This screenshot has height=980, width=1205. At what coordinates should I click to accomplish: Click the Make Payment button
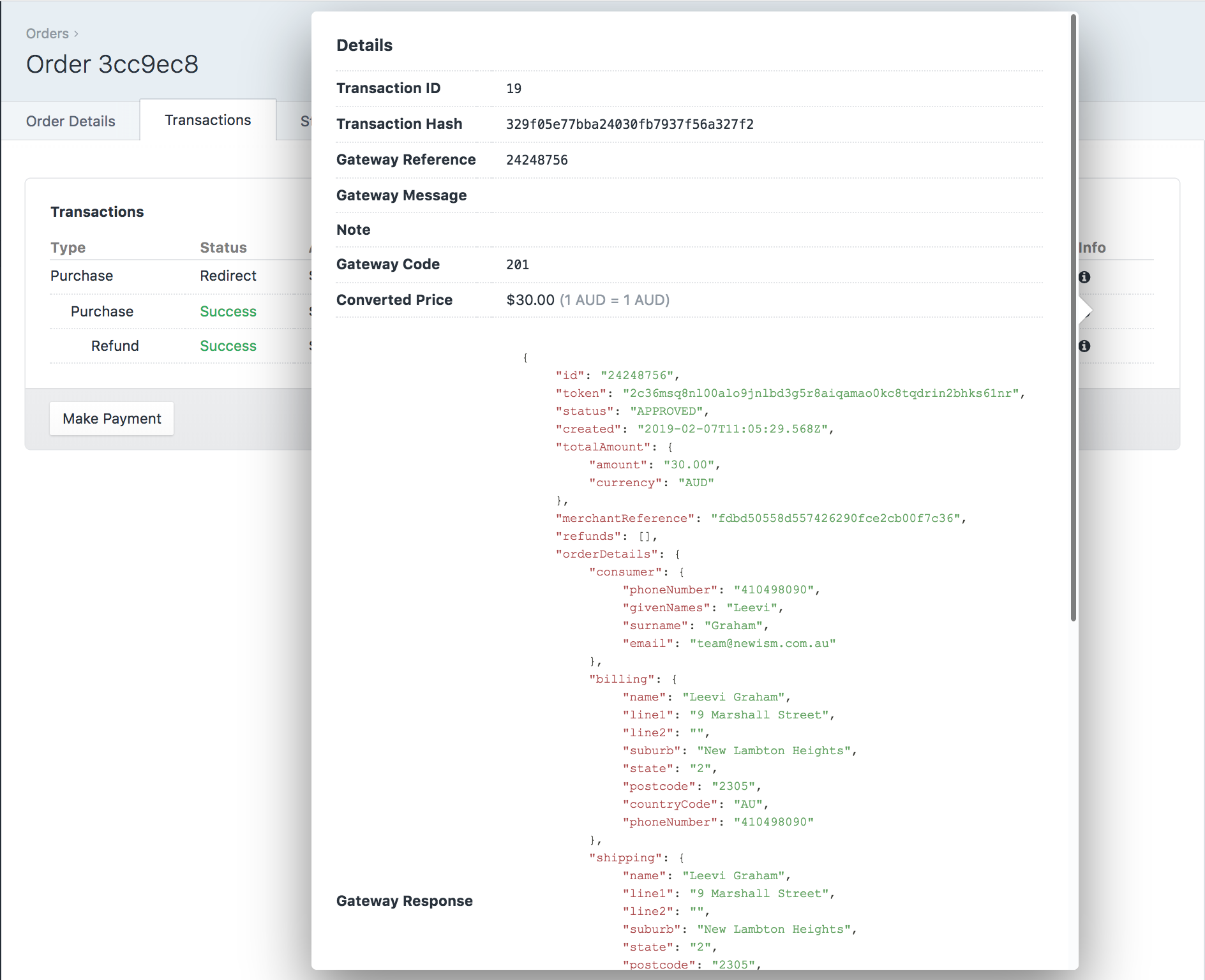112,419
